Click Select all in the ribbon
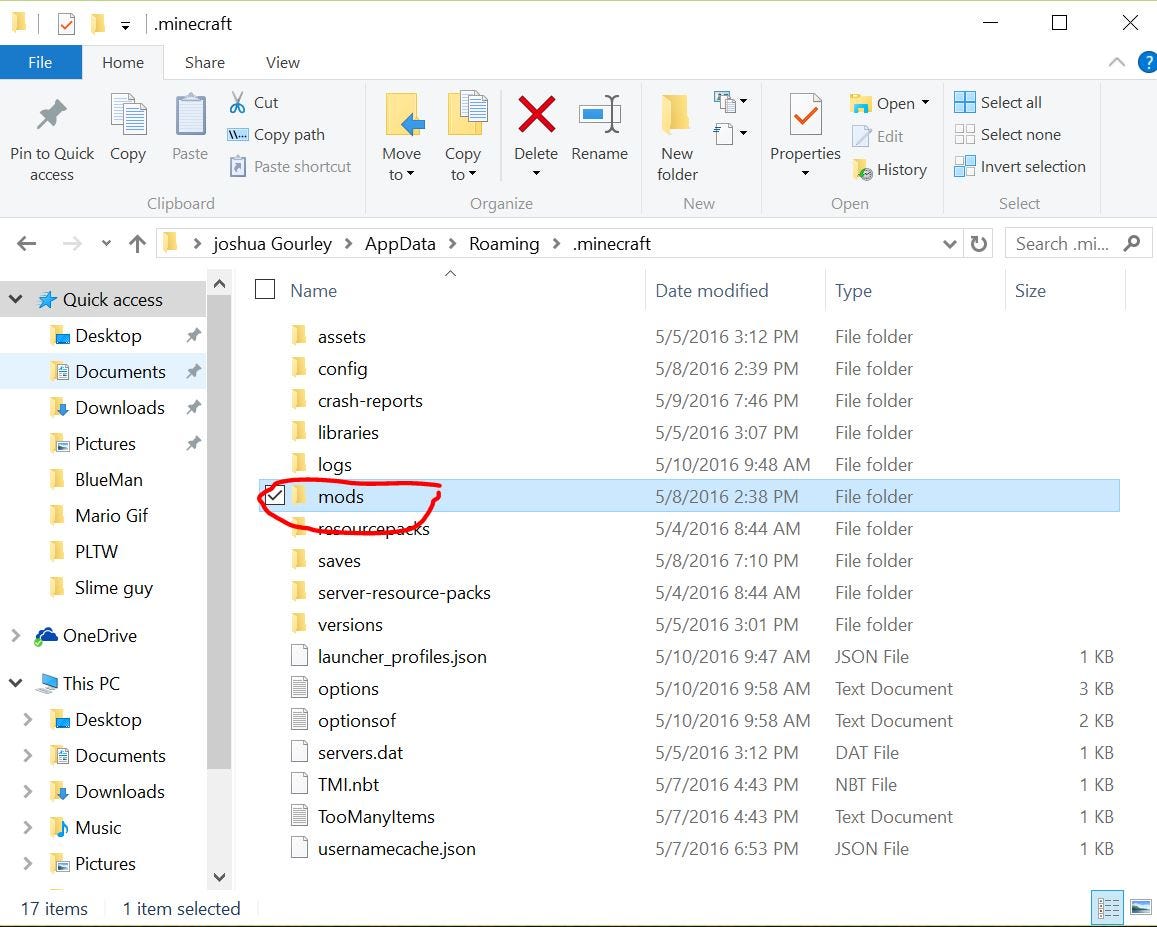Screen dimensions: 1157x927 (x=998, y=103)
